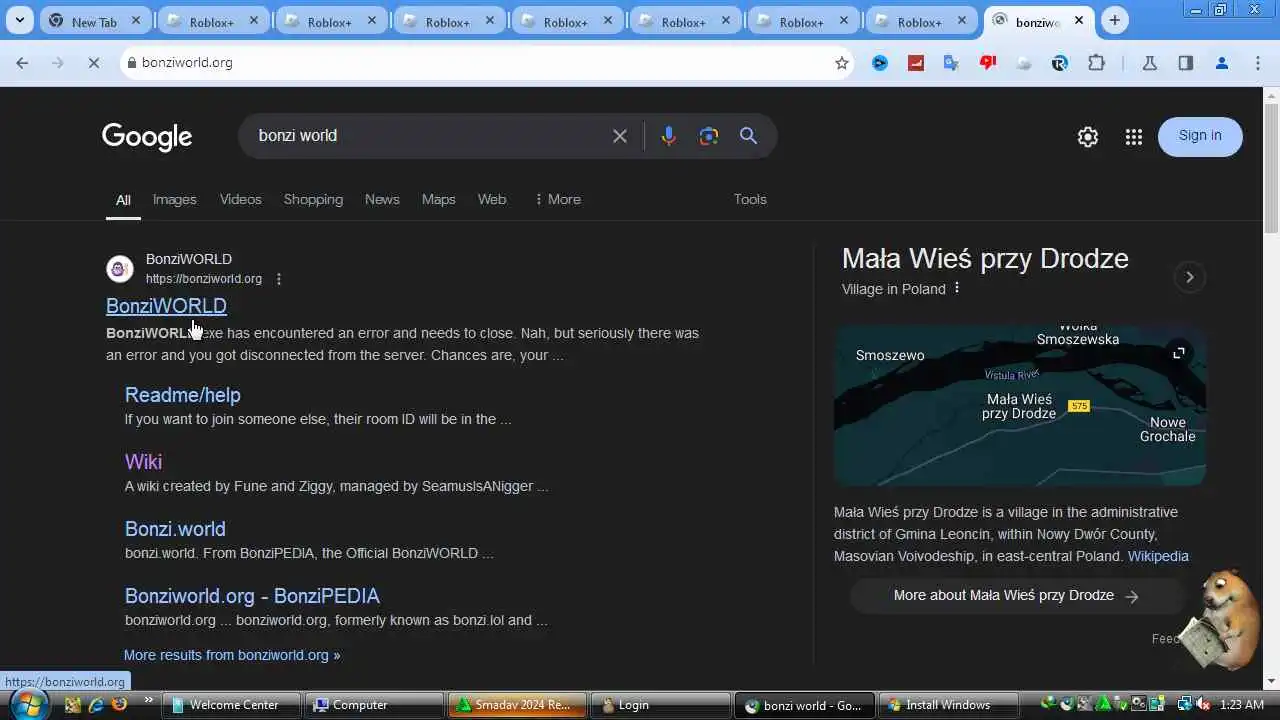Select the Images search tab
Screen dimensions: 1280x720
pos(174,199)
